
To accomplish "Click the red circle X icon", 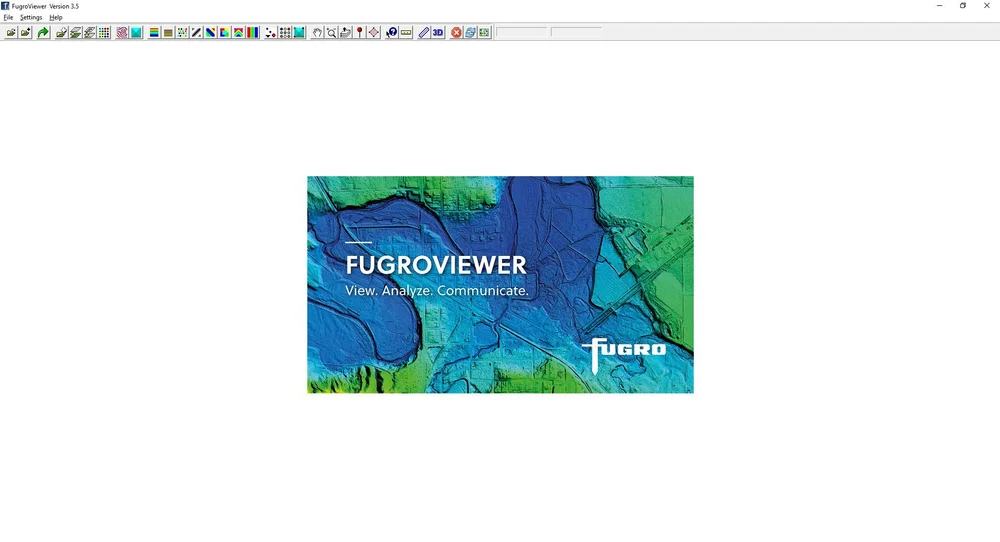I will coord(456,33).
